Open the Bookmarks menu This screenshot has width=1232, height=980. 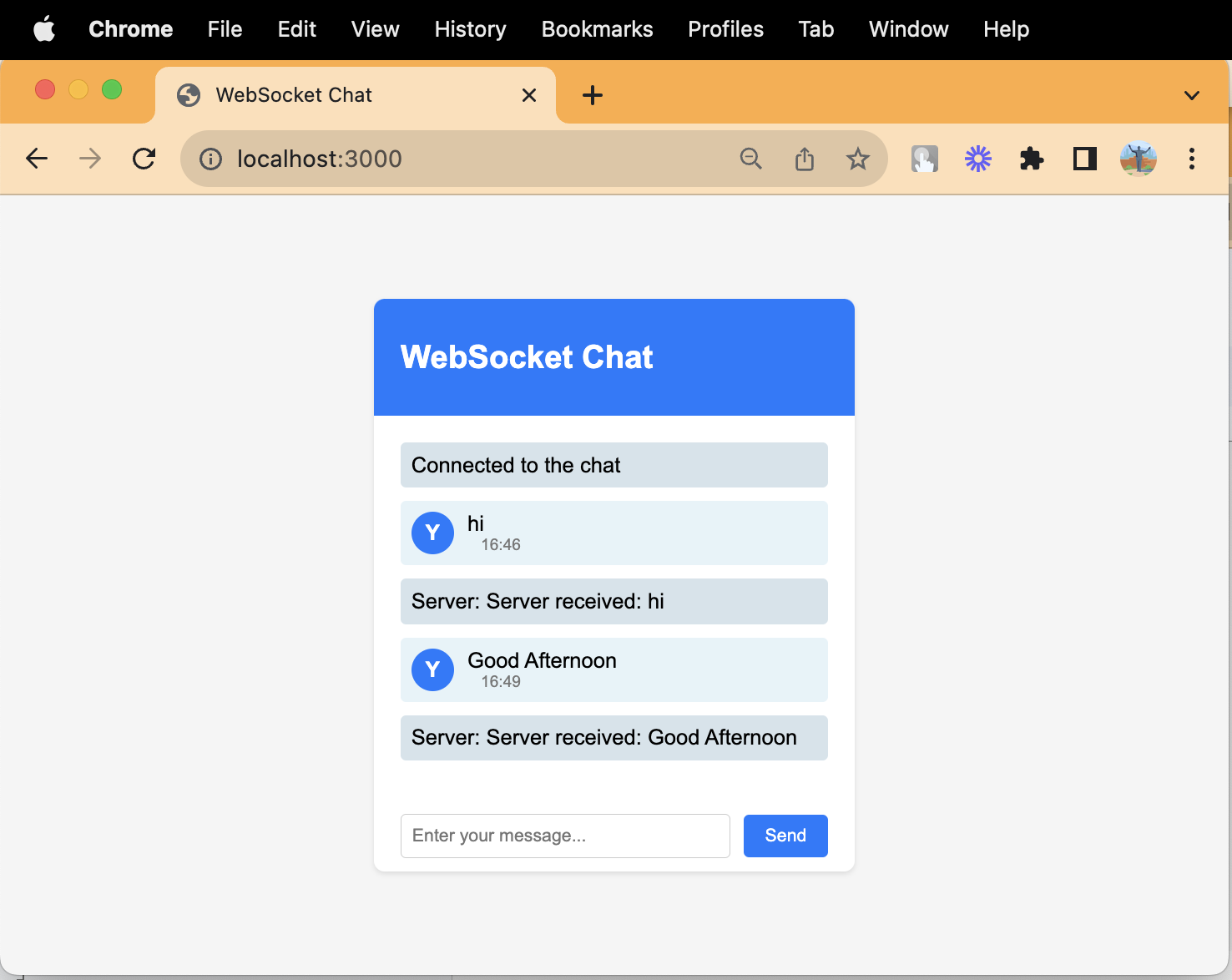coord(598,29)
